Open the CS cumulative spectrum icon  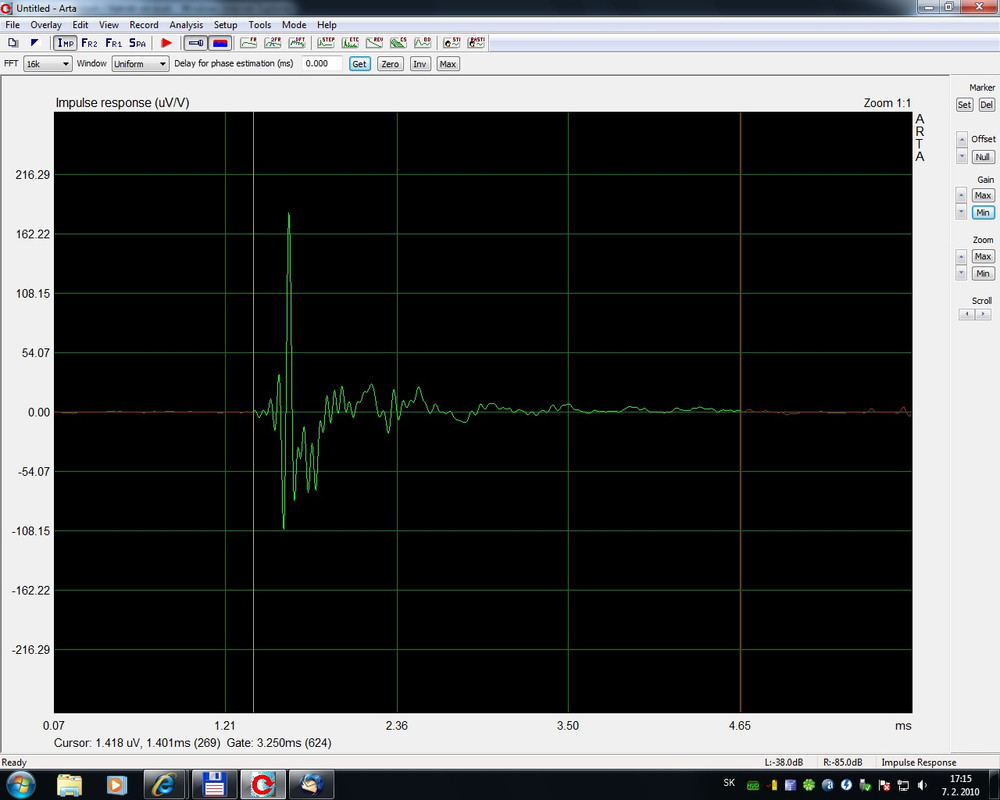coord(399,43)
